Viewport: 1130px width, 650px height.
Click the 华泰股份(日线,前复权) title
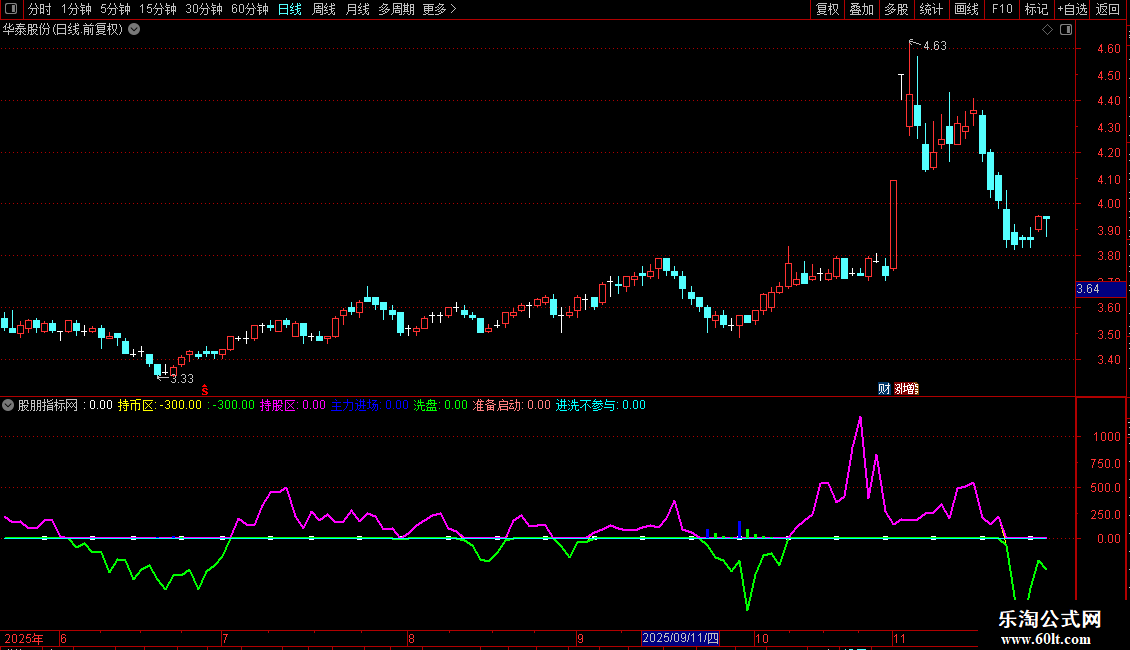[63, 30]
